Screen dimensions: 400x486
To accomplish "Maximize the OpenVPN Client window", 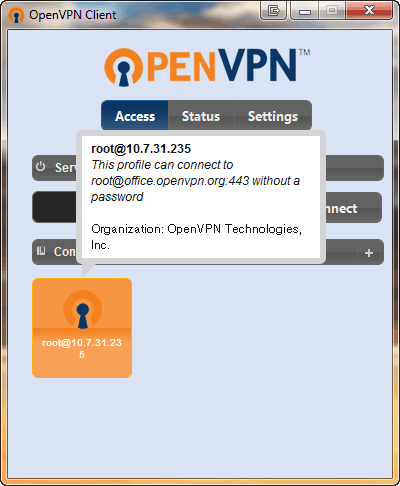I will click(x=332, y=11).
